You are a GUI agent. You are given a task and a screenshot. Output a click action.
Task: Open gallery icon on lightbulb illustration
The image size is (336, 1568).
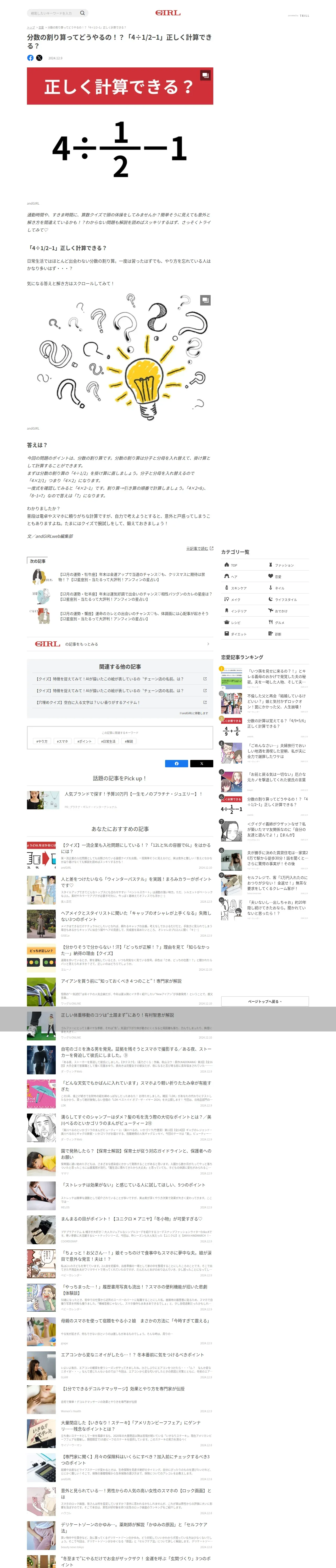[205, 300]
